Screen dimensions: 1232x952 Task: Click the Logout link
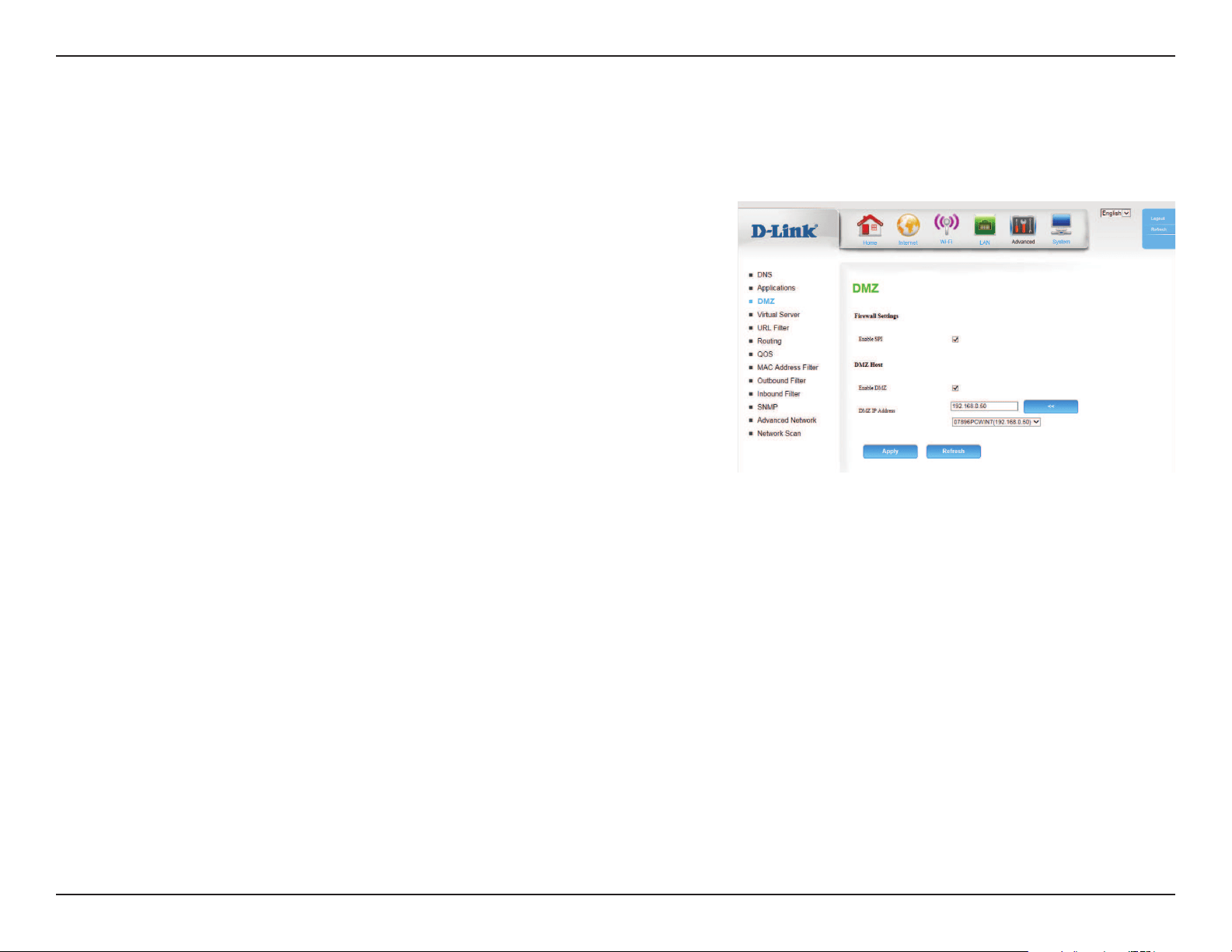point(1158,218)
